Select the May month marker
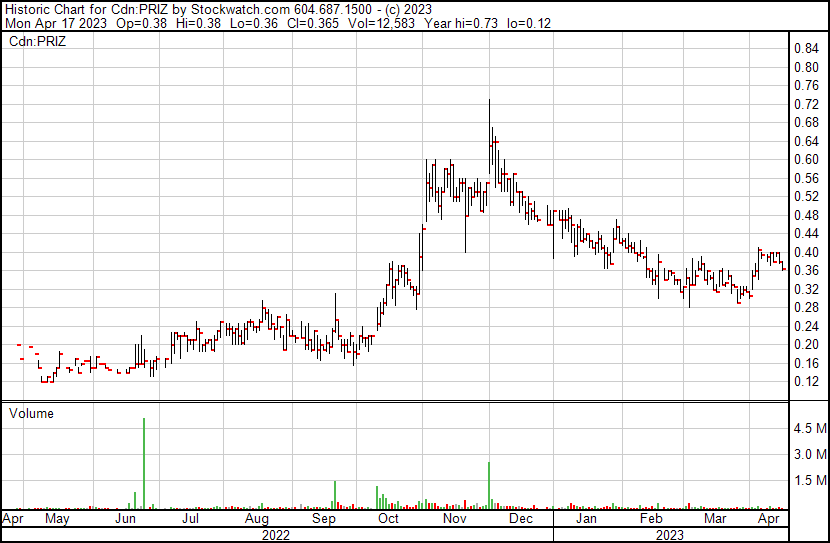830x543 pixels. click(x=56, y=519)
